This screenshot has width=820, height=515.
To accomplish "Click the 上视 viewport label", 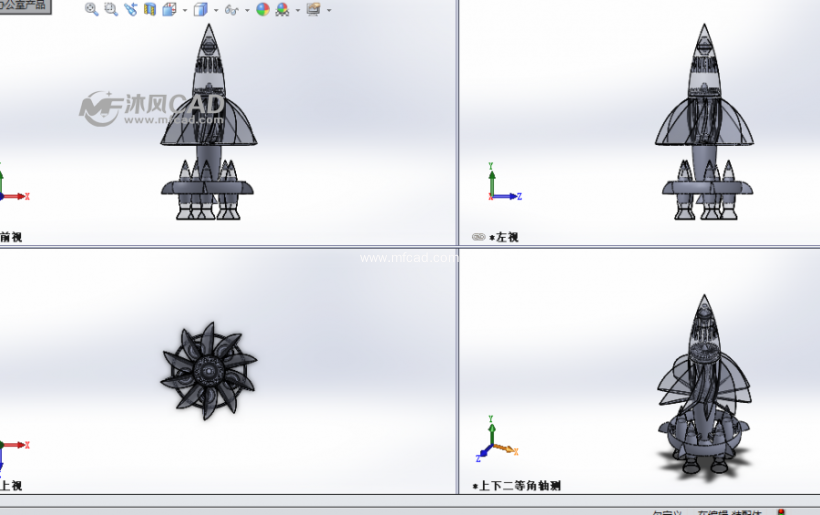I will click(11, 486).
